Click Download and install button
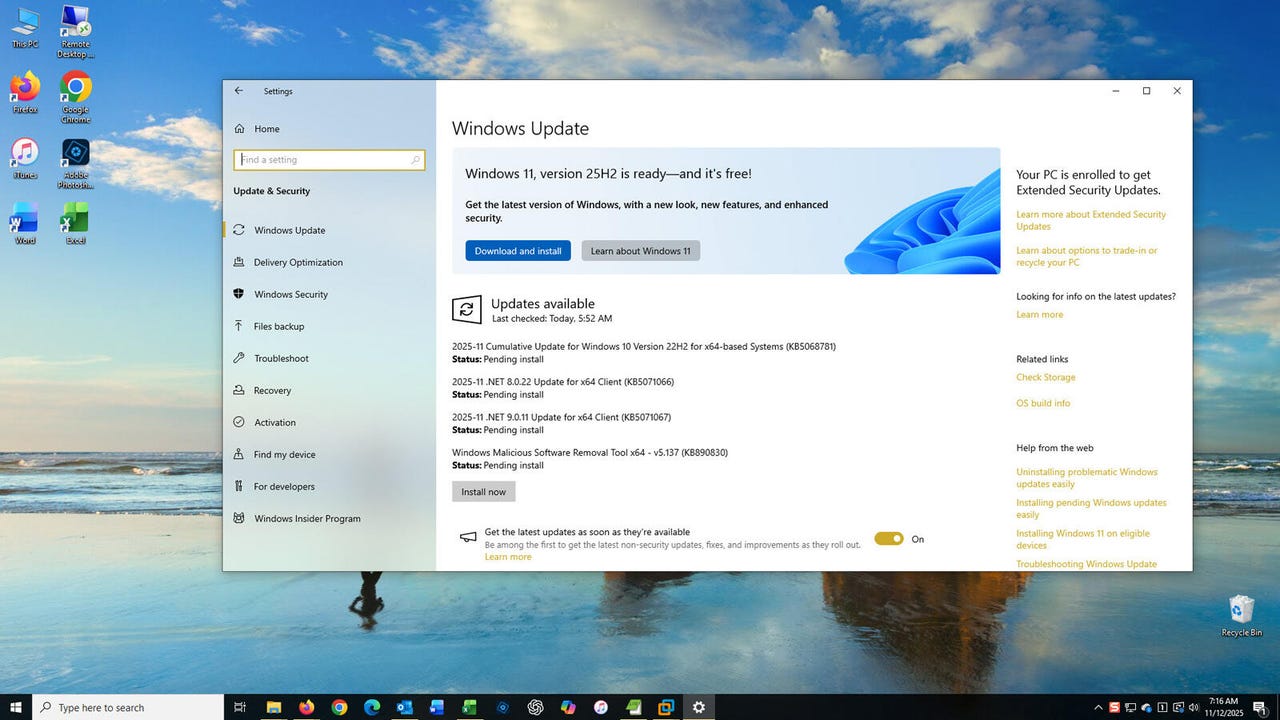 (x=517, y=251)
